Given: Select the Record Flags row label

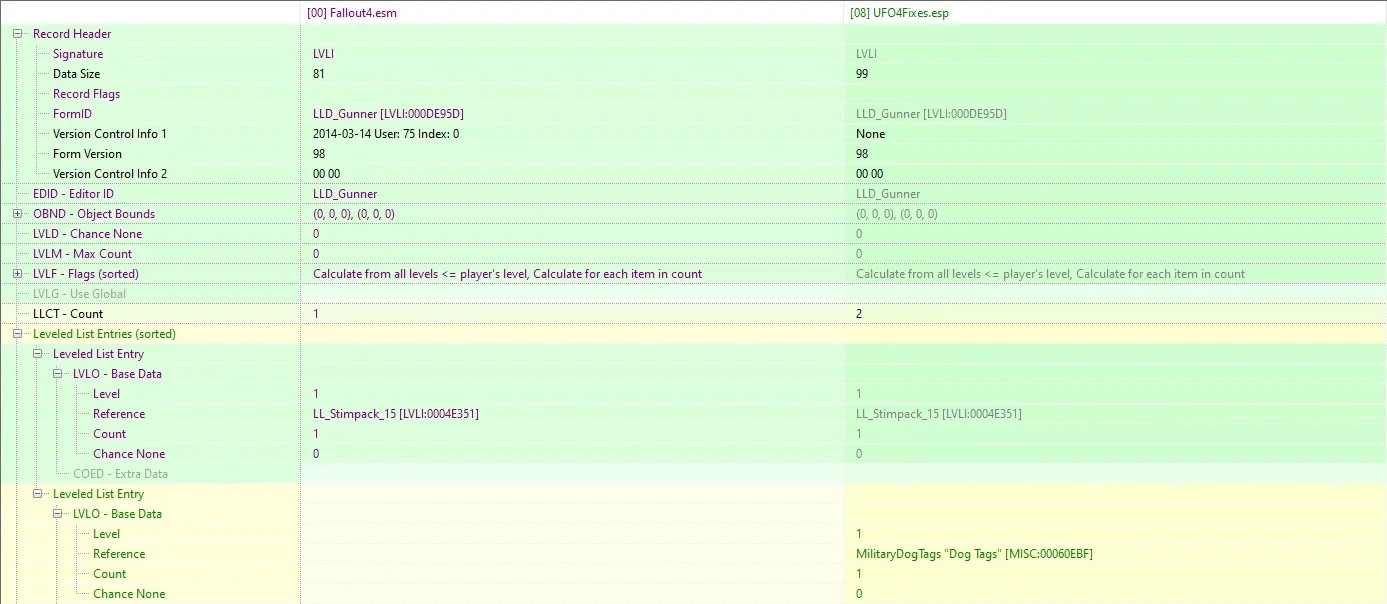Looking at the screenshot, I should tap(86, 94).
